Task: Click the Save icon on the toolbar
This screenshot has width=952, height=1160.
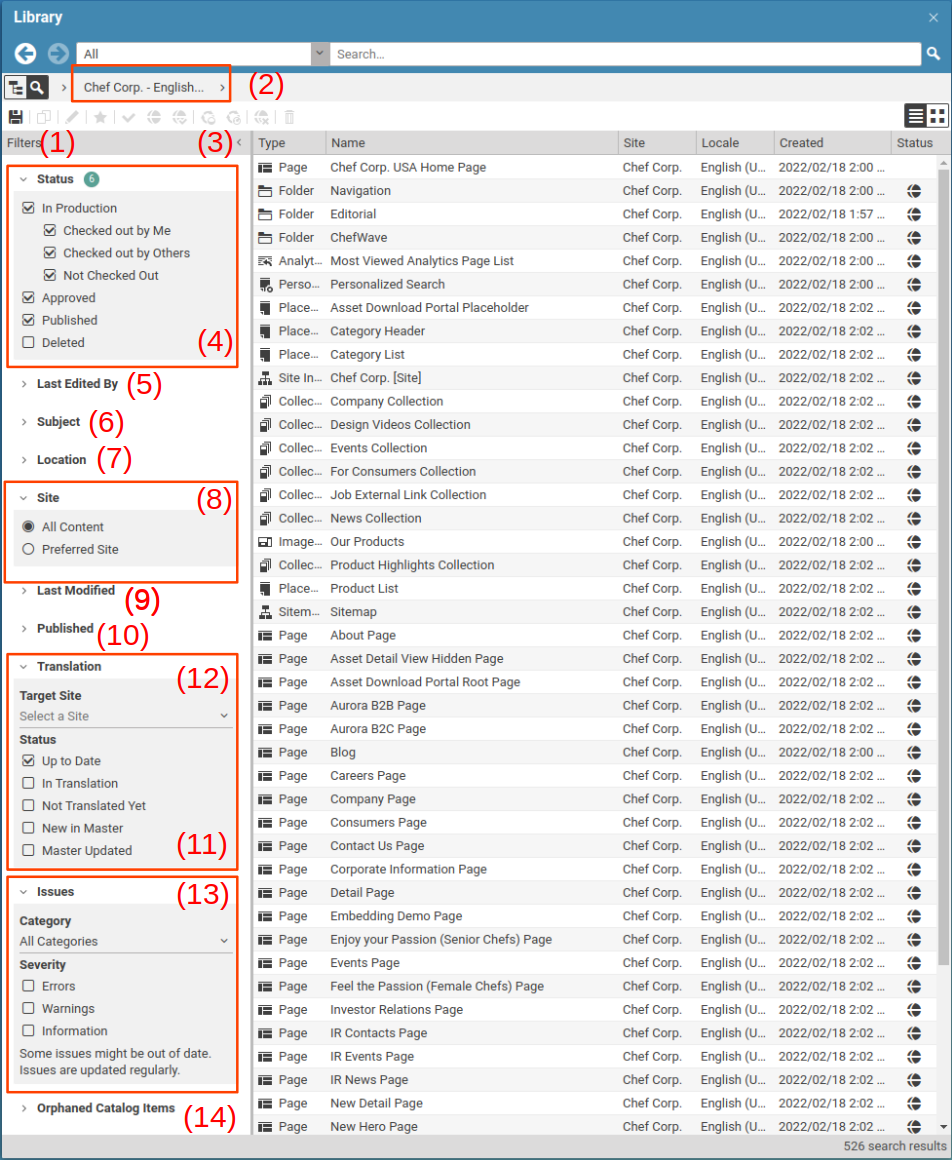Action: (16, 117)
